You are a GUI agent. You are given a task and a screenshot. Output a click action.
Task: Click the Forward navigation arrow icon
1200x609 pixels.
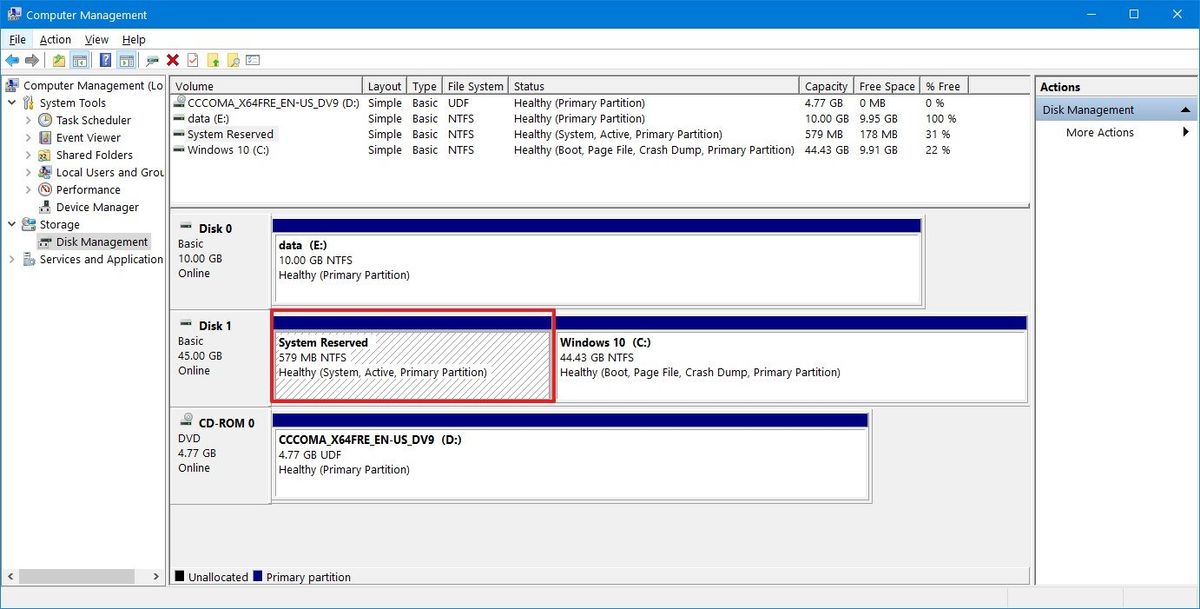(31, 59)
